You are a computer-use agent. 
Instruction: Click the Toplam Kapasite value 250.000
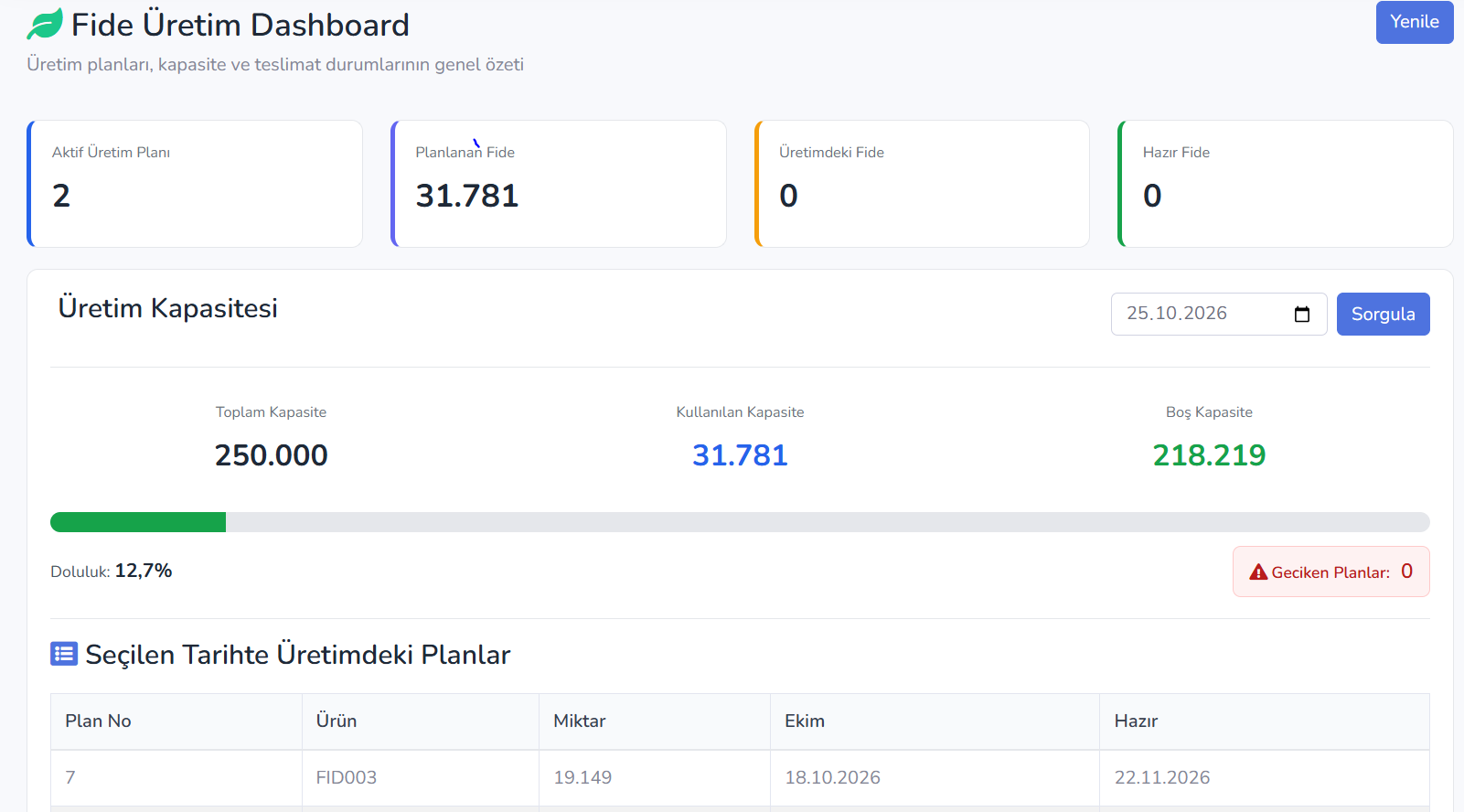[271, 455]
